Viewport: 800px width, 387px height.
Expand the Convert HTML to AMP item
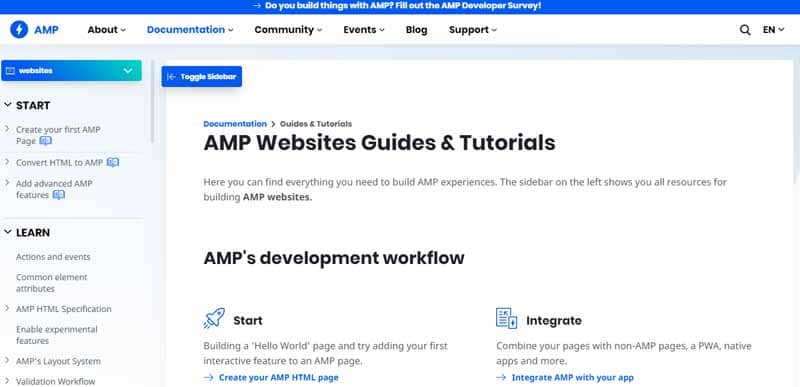[7, 162]
